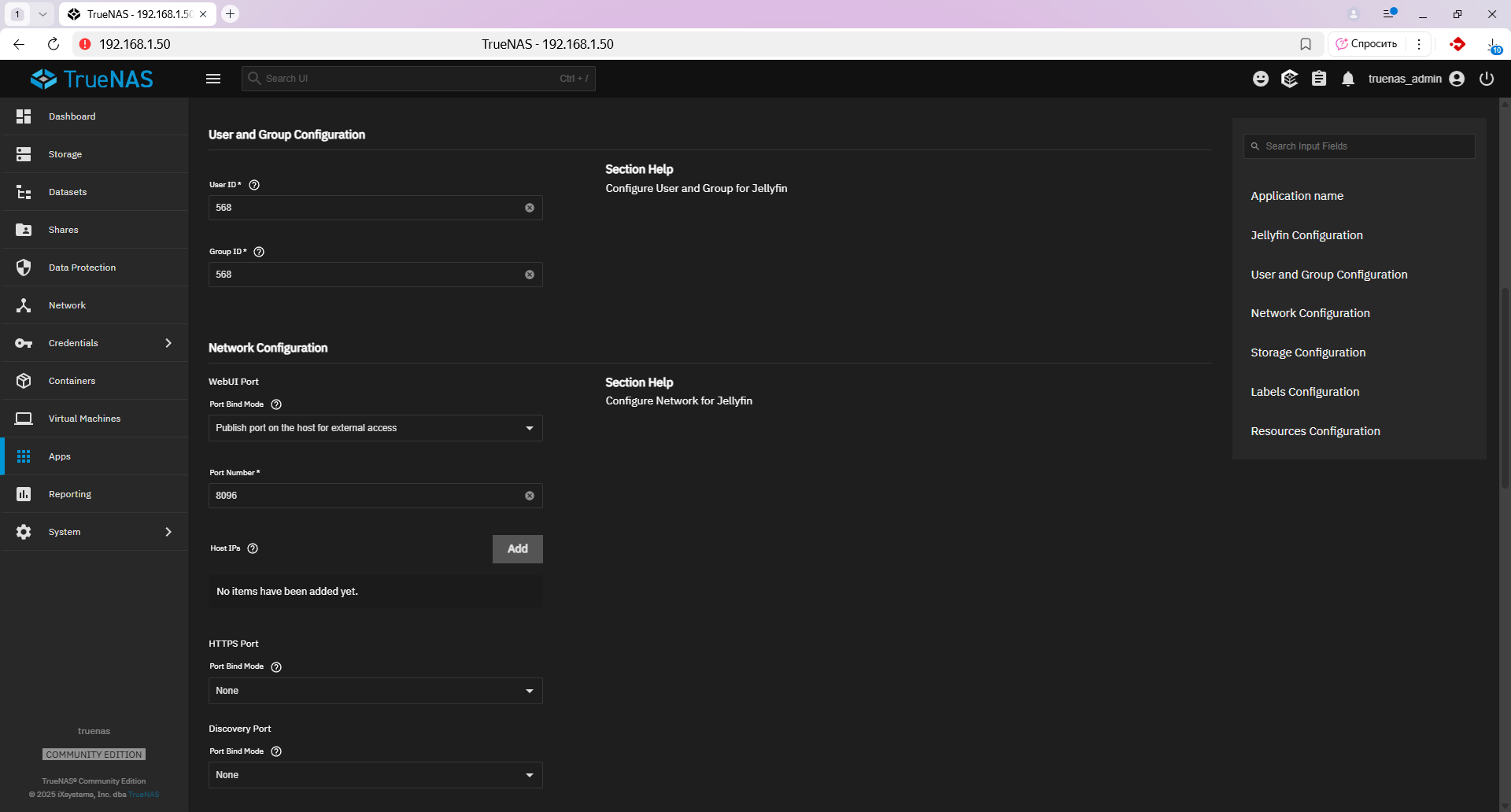Open the power menu icon
This screenshot has width=1511, height=812.
coord(1486,79)
